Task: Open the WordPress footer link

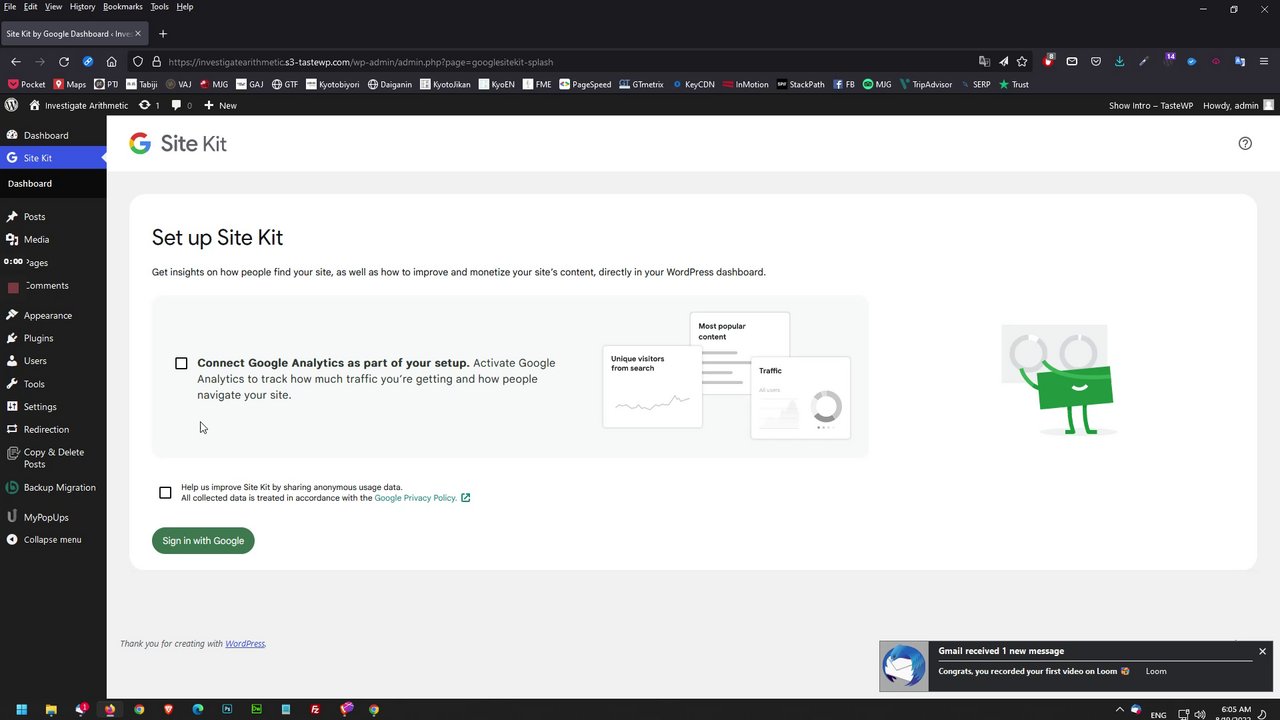Action: coord(245,644)
